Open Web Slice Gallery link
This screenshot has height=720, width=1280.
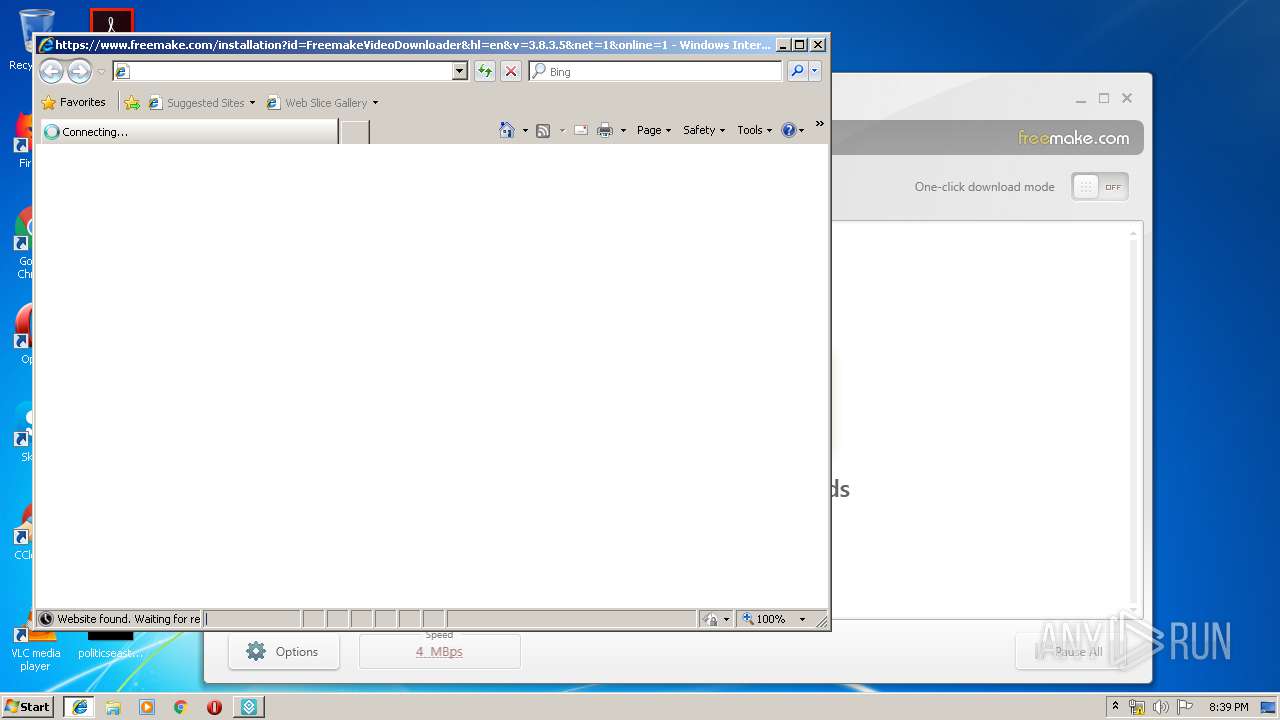tap(322, 102)
